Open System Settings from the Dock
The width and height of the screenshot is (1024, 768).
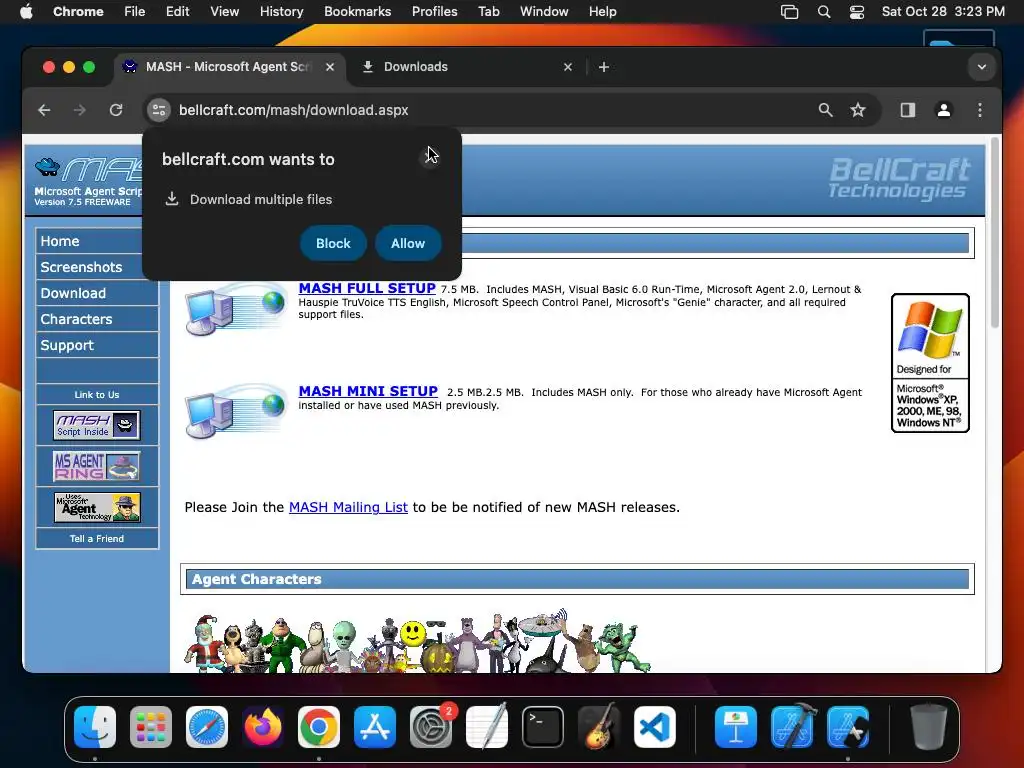431,727
